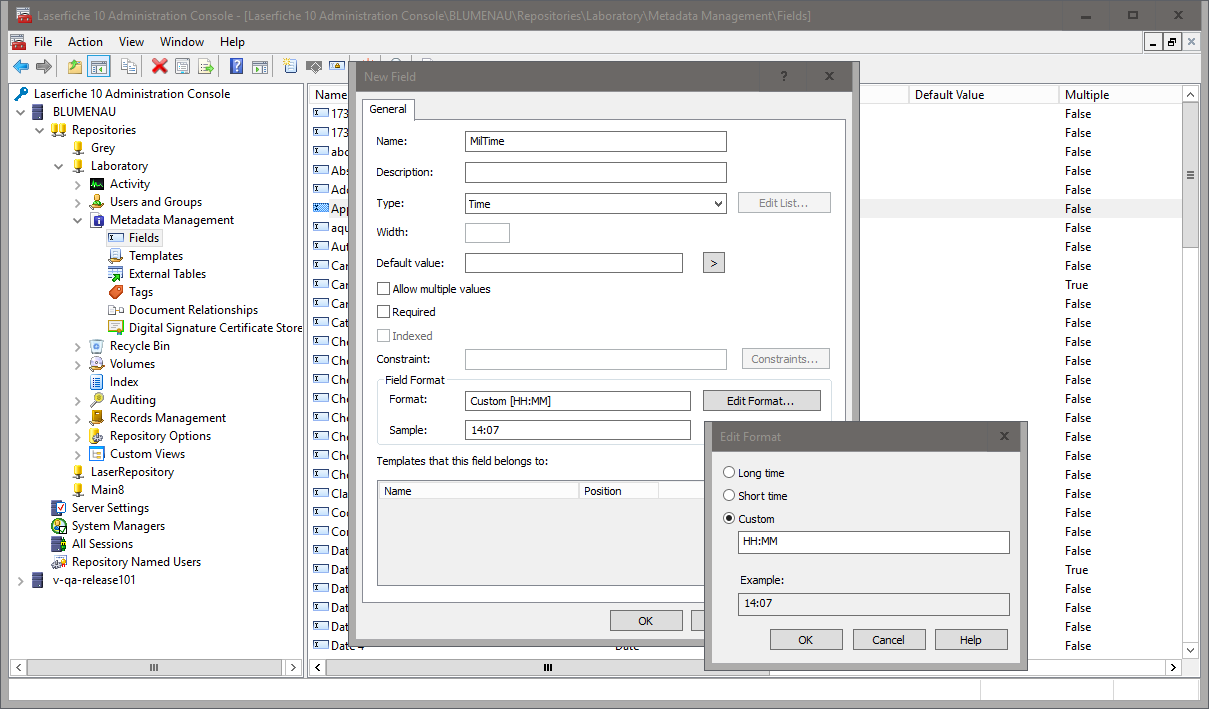Click the External Tables icon
1209x709 pixels.
pyautogui.click(x=116, y=274)
